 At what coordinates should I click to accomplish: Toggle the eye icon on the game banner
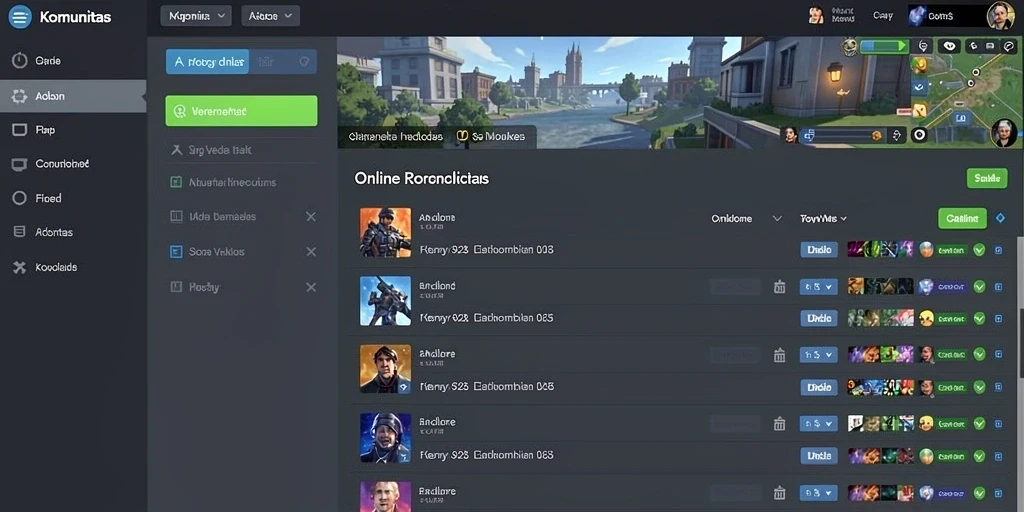coord(949,46)
